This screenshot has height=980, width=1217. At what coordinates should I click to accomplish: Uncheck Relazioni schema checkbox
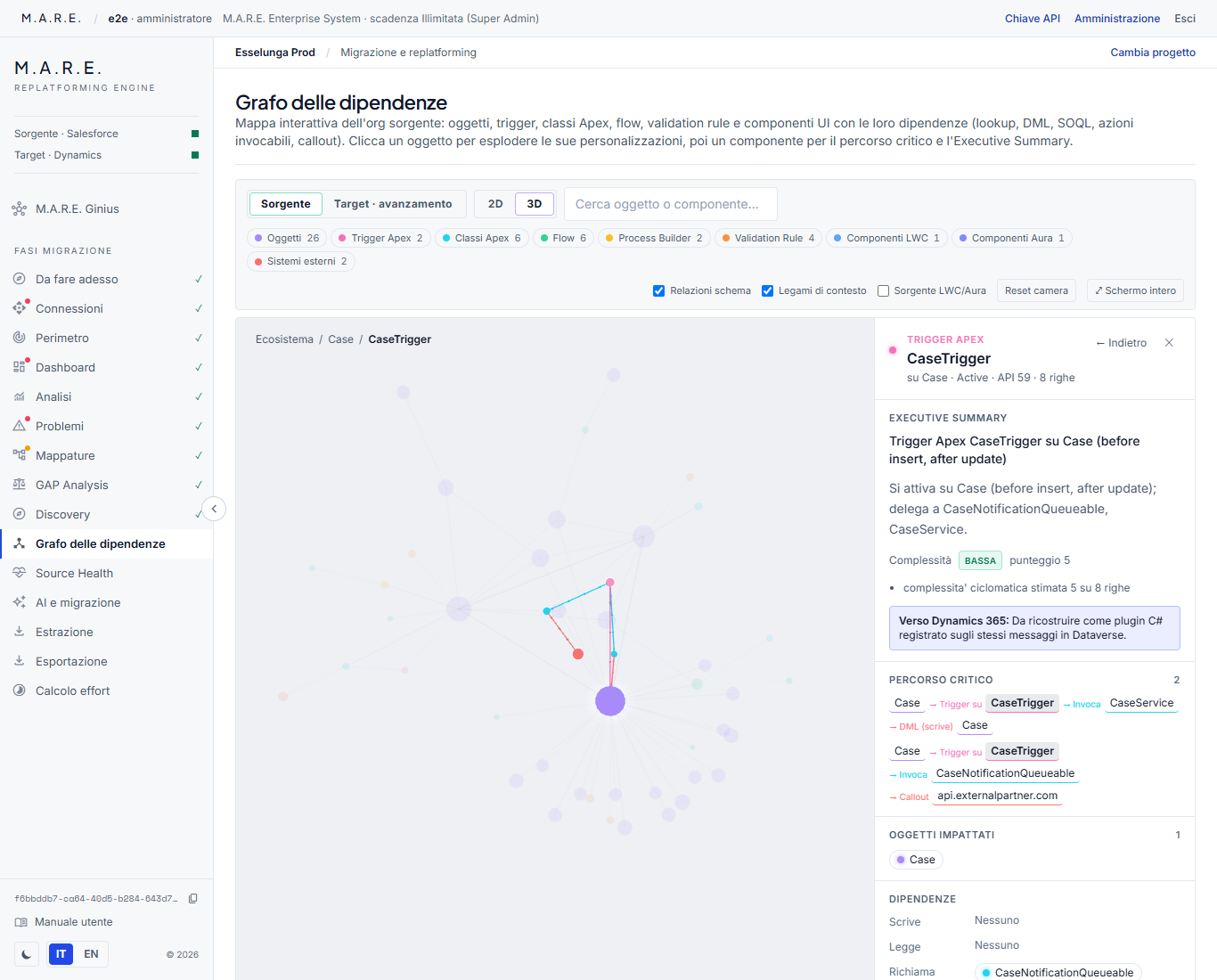(658, 290)
